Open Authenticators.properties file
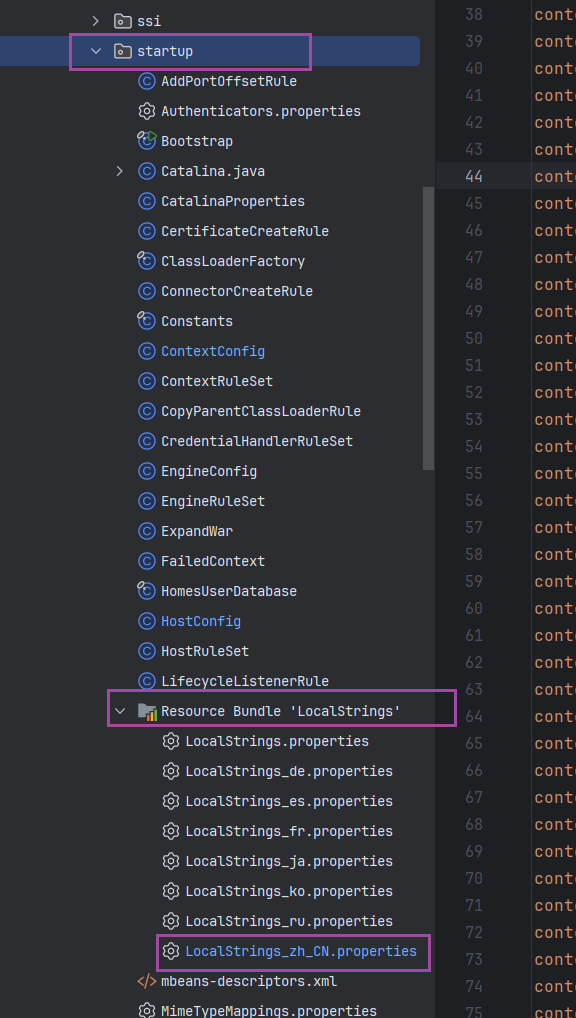Screen dimensions: 576x1018 click(x=260, y=111)
